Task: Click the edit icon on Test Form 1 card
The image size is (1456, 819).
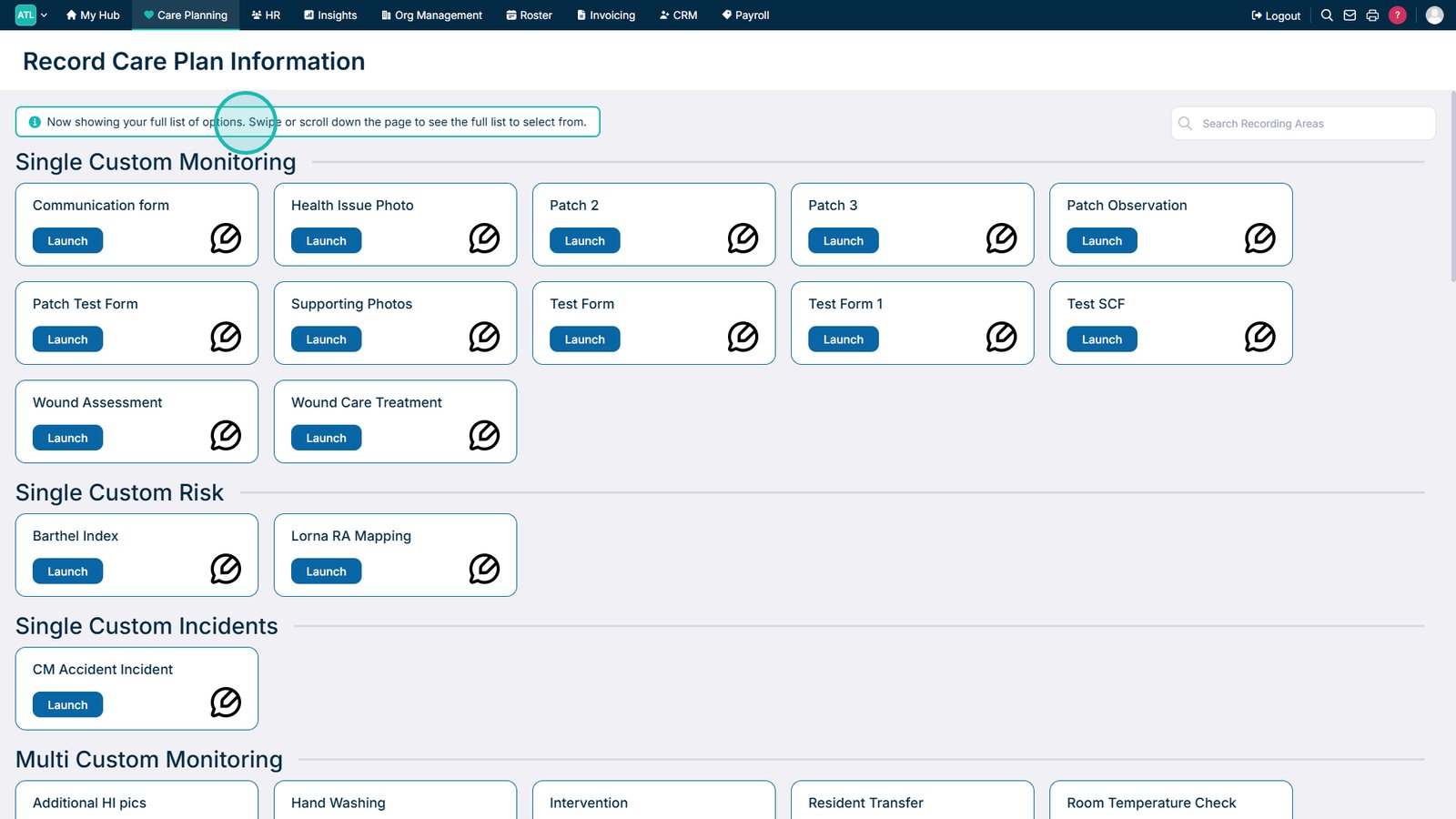Action: point(1001,337)
